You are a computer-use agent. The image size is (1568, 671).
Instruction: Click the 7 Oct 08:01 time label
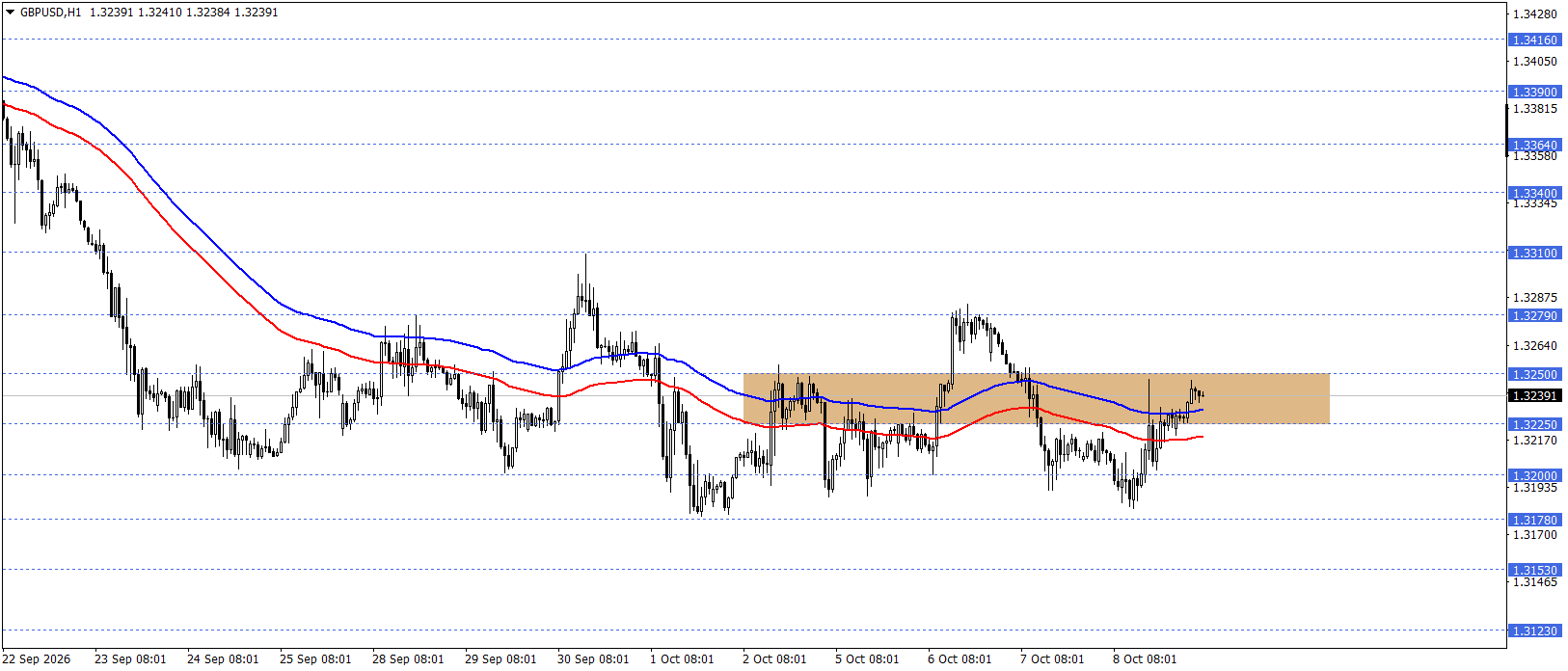1052,659
